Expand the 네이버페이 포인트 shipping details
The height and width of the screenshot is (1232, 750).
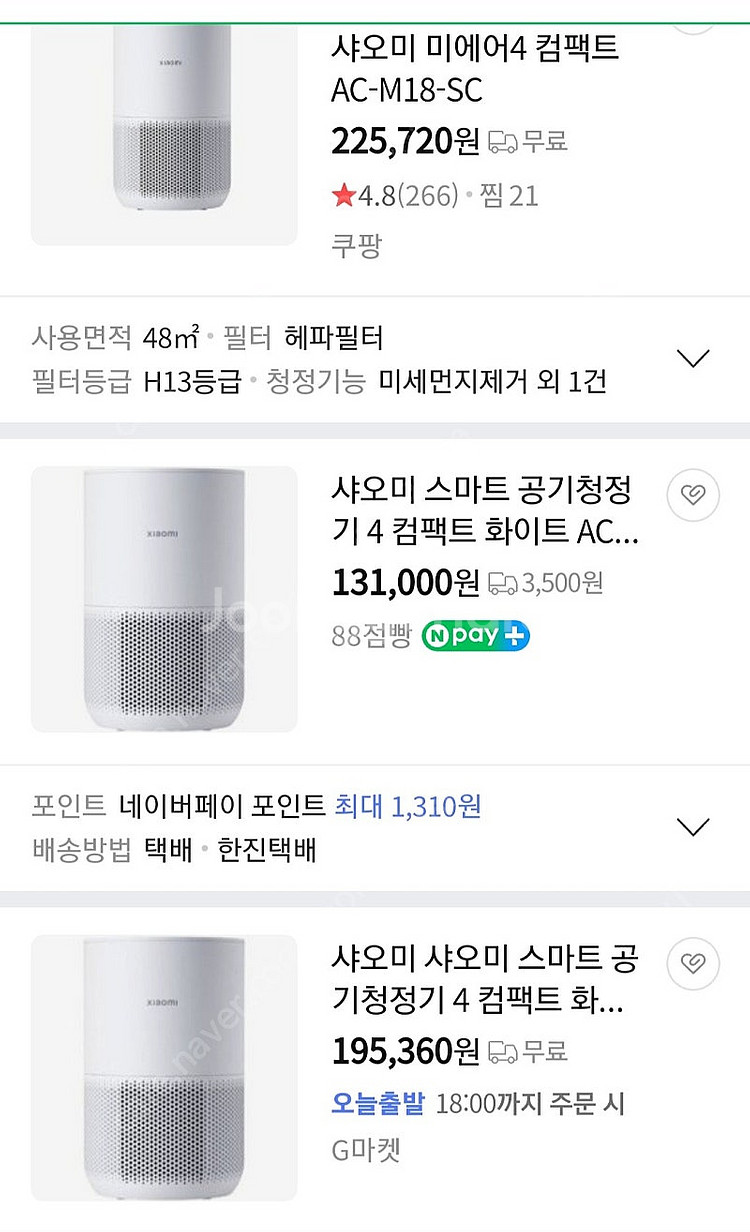pos(693,827)
